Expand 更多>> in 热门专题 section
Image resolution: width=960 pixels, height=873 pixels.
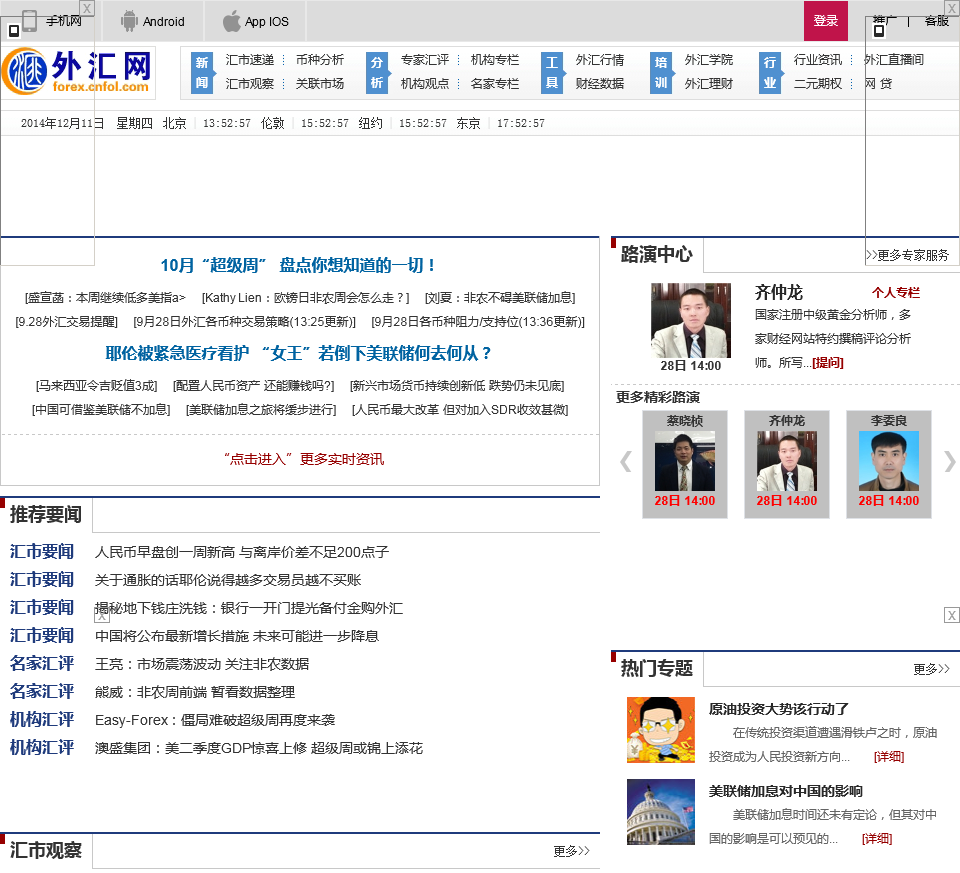(931, 669)
